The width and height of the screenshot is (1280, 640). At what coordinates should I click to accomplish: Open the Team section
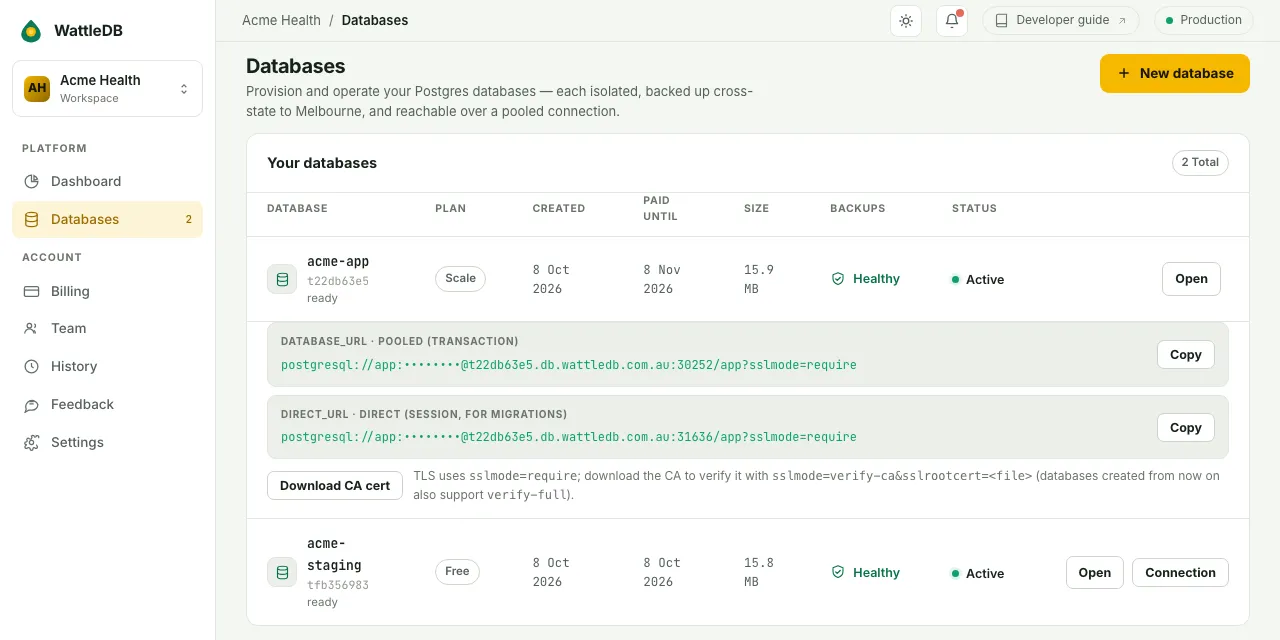click(x=107, y=328)
